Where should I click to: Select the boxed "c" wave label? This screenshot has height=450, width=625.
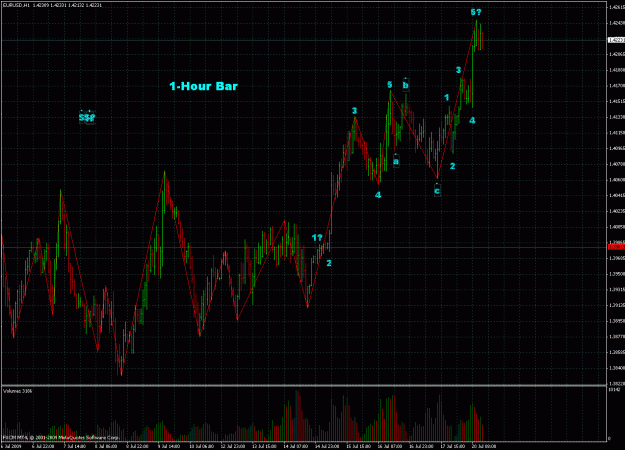point(437,191)
